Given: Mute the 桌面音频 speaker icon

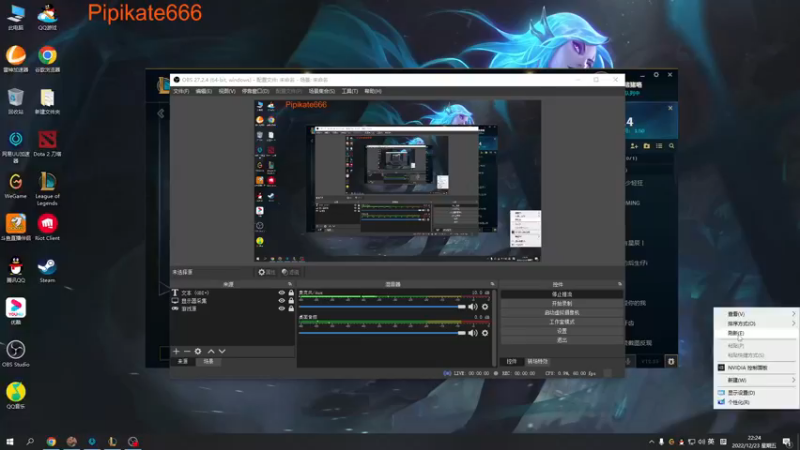Looking at the screenshot, I should [473, 333].
